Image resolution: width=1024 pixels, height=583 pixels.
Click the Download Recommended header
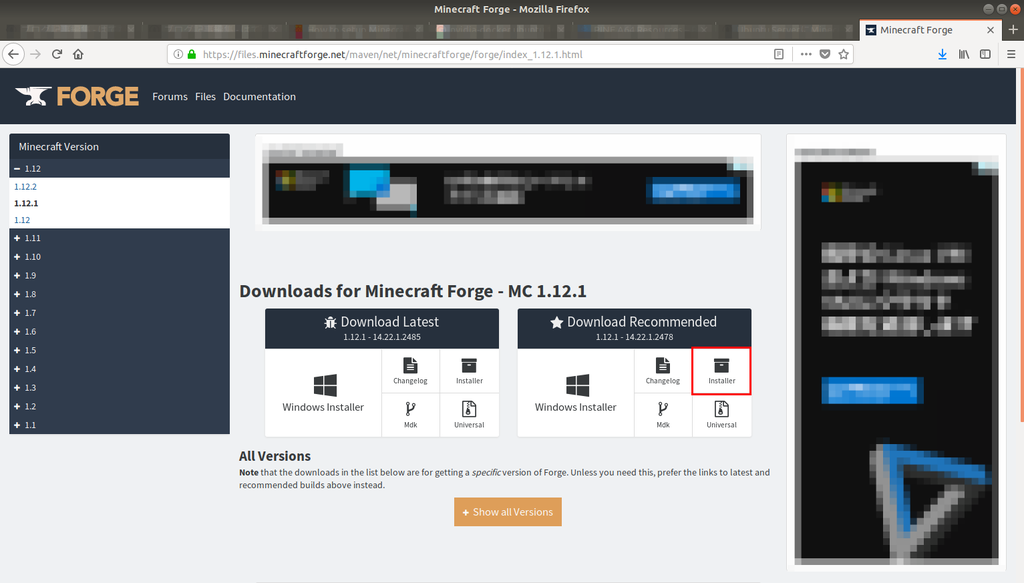tap(634, 328)
